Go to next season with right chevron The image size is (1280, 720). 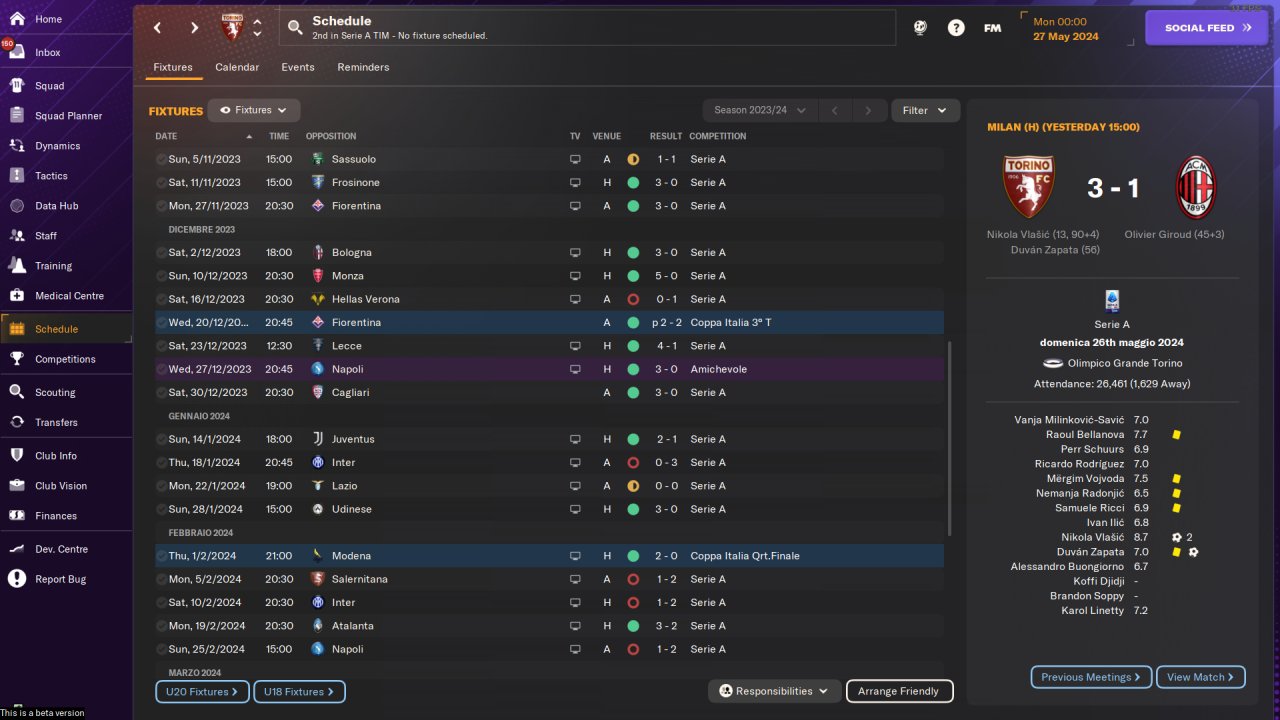point(868,110)
